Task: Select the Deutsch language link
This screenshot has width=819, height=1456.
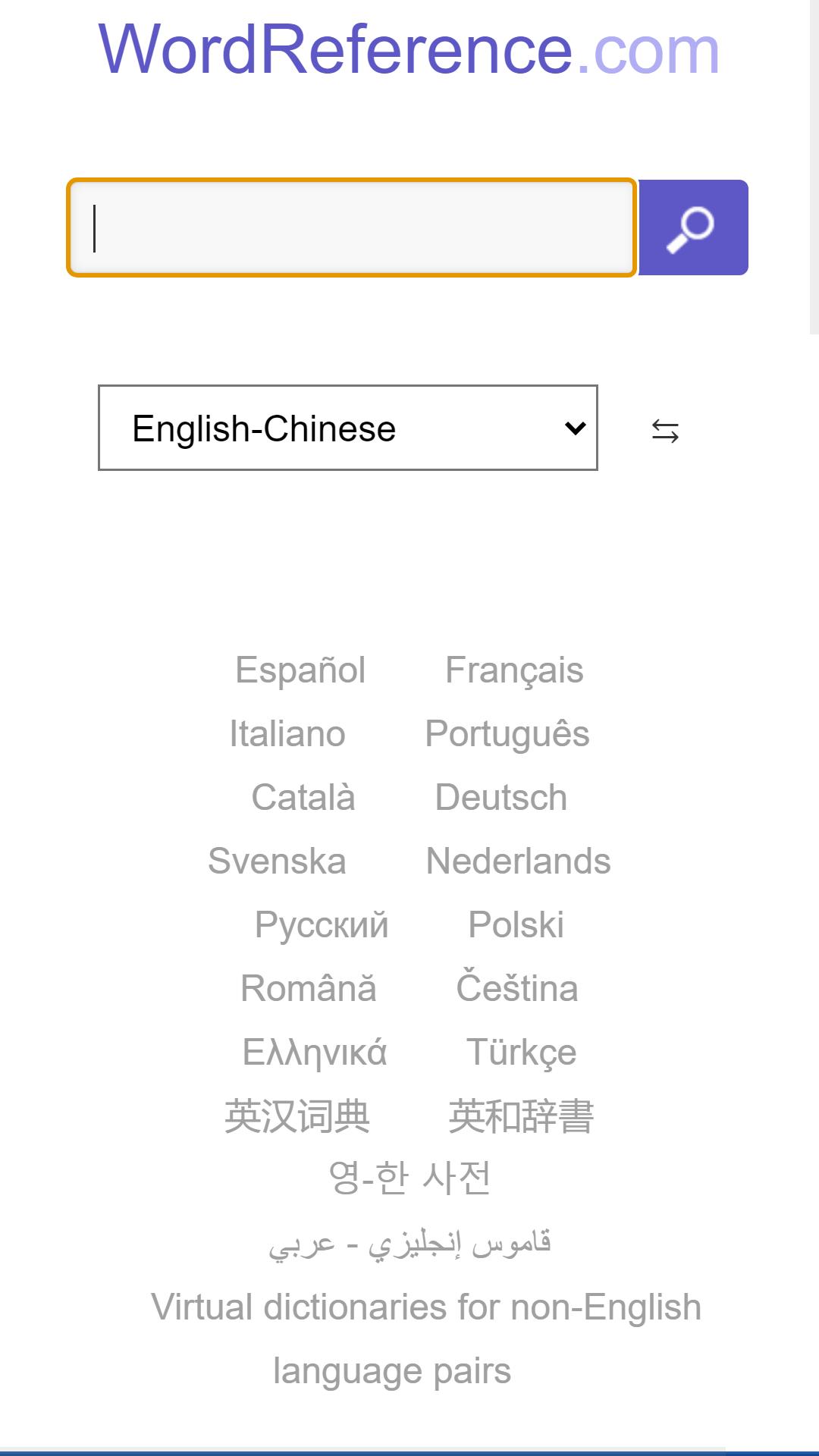Action: tap(501, 798)
